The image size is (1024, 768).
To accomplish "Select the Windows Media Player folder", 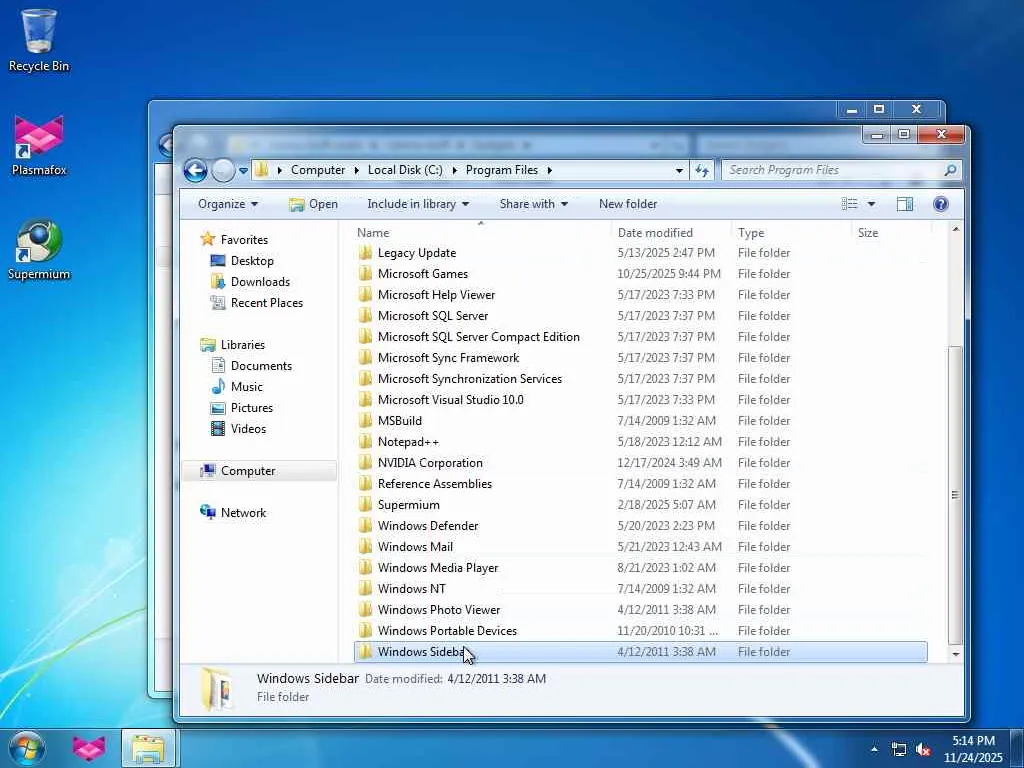I will (438, 568).
